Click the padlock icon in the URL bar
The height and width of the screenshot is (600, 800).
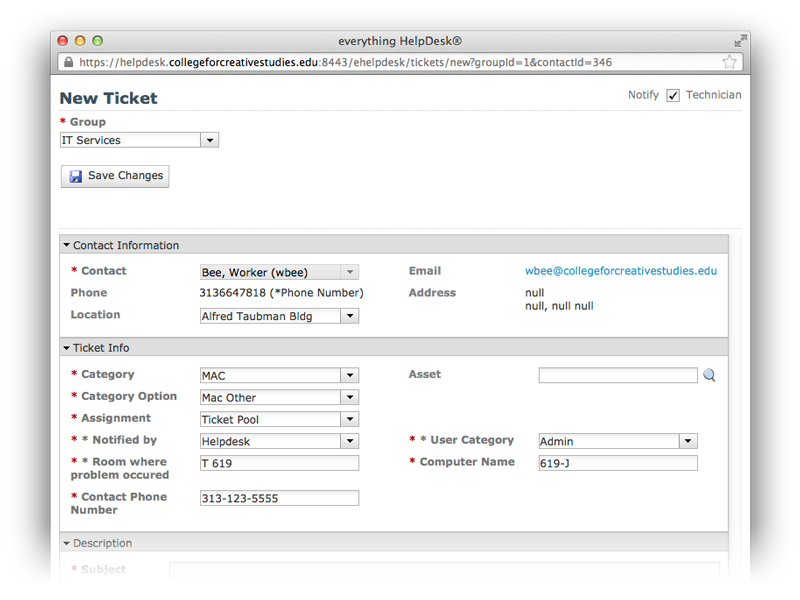[x=68, y=62]
